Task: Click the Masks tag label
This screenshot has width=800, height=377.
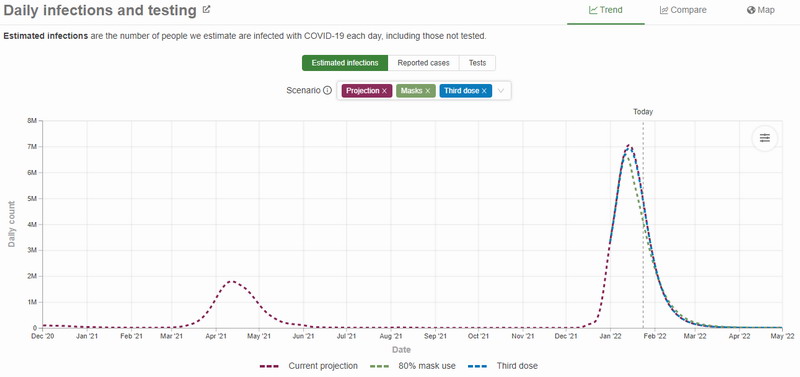Action: (411, 91)
